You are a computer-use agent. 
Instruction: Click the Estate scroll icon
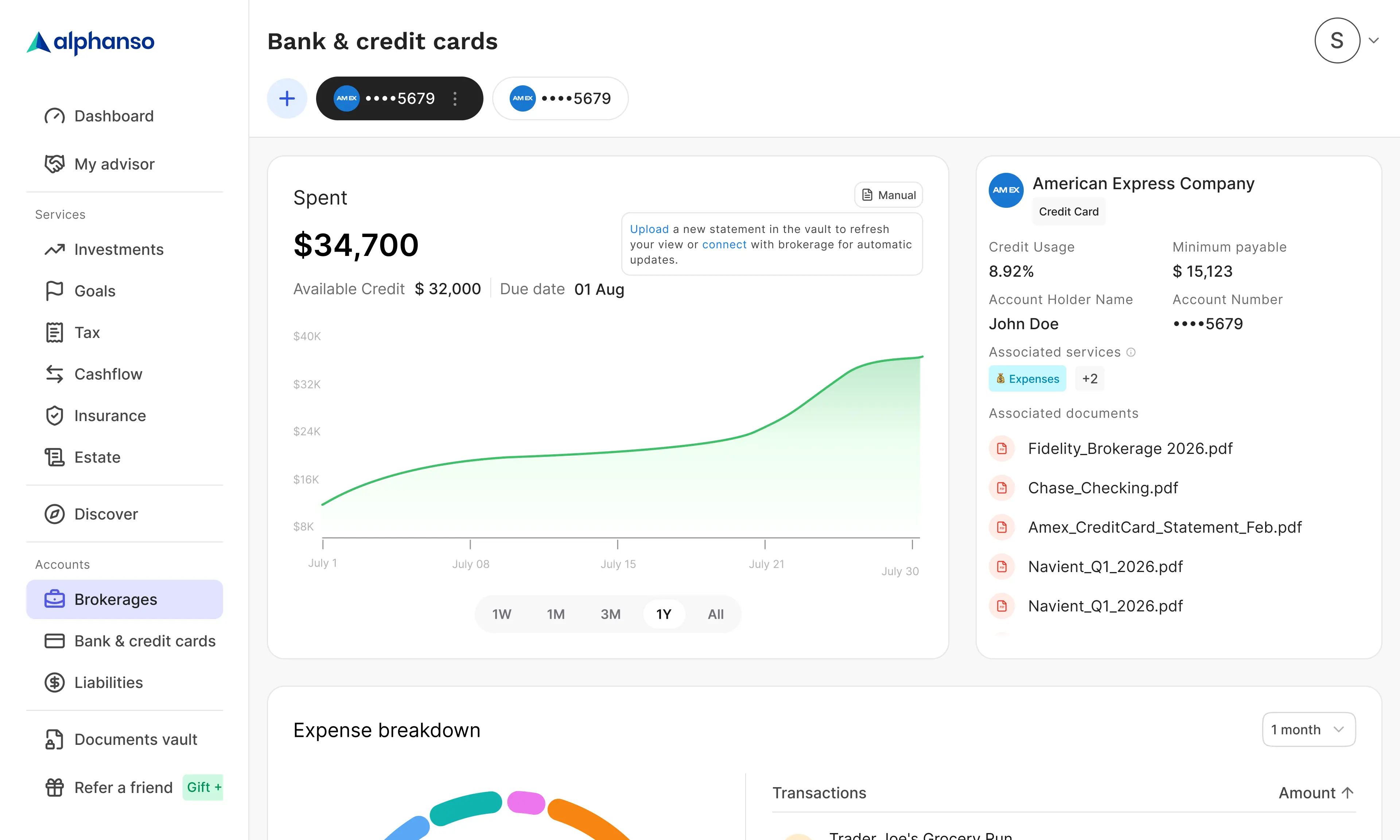tap(54, 457)
